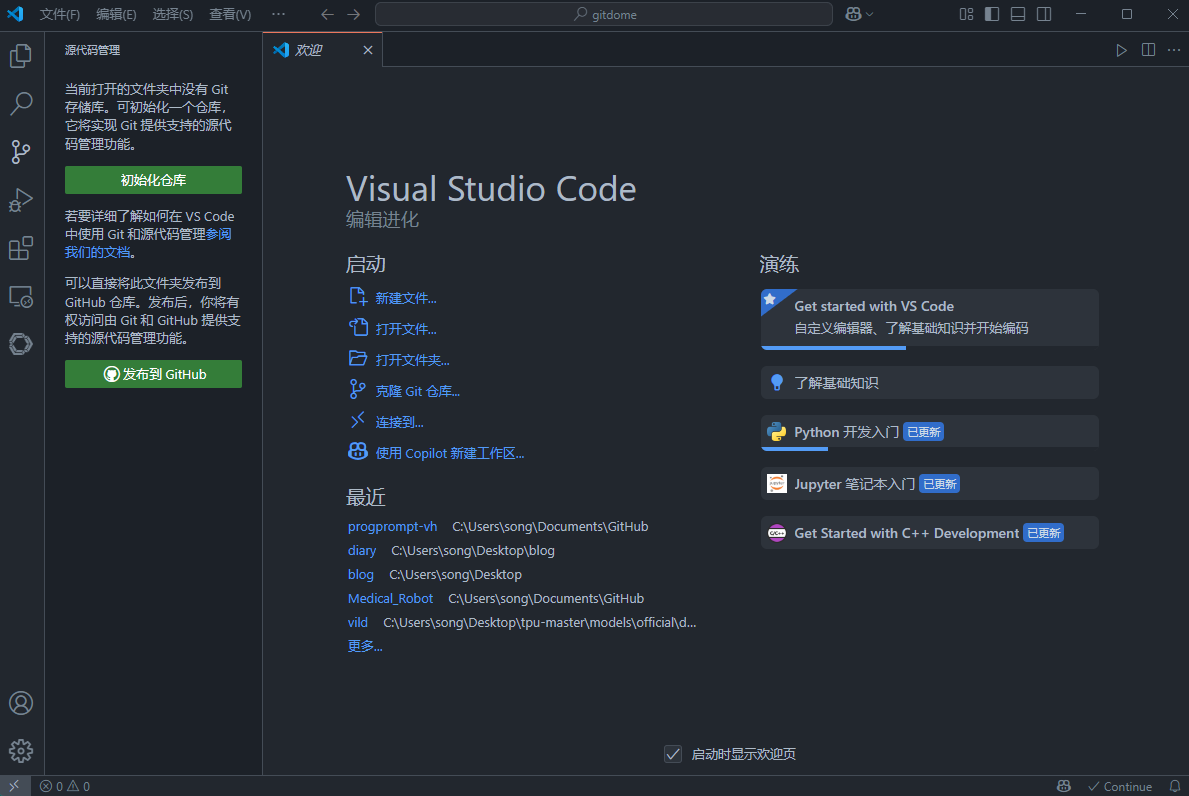Select the Source Control activity icon
1189x796 pixels.
coord(21,152)
